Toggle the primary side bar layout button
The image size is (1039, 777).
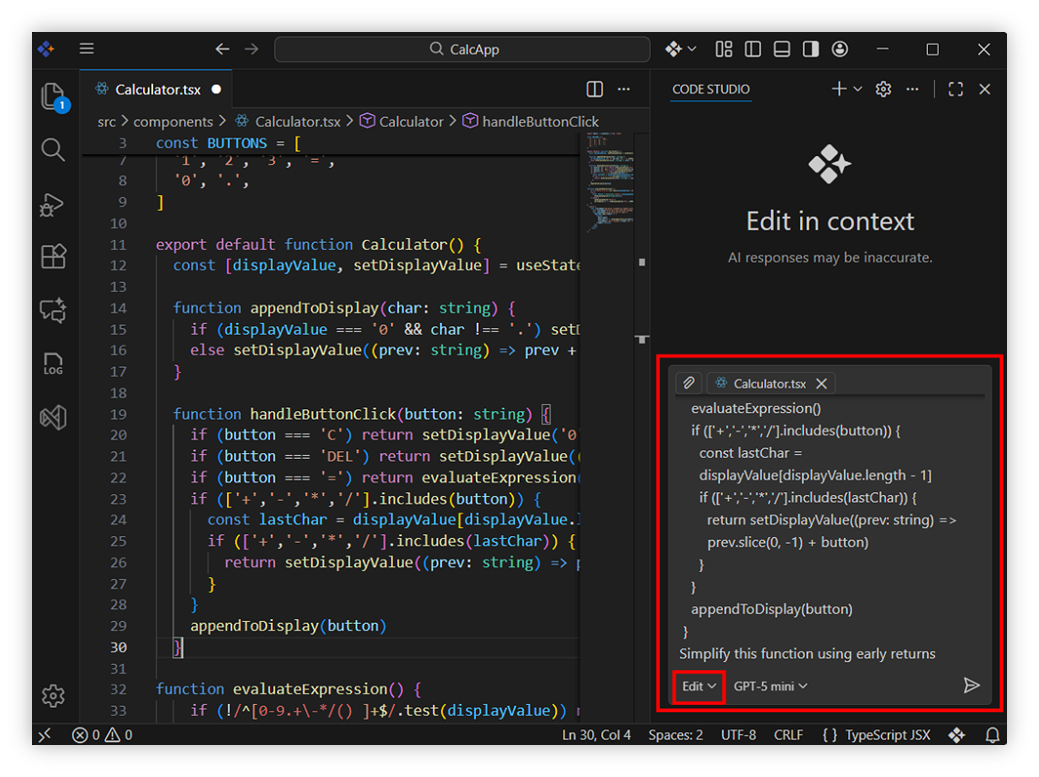pos(753,49)
